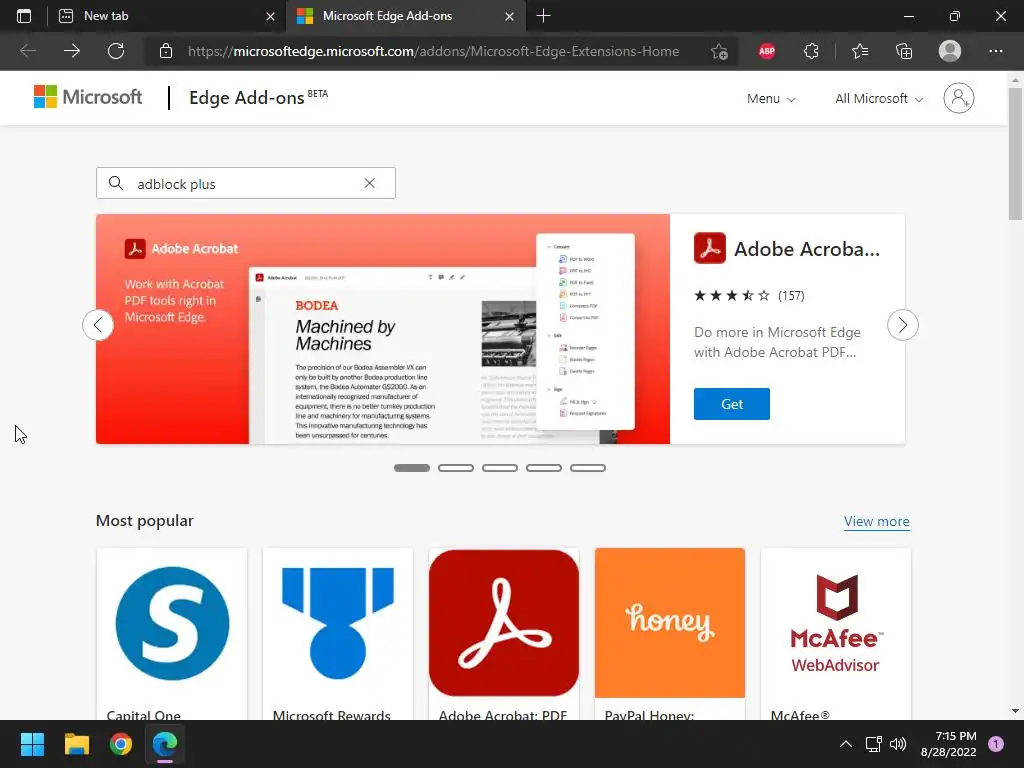Click the address bar URL
1024x768 pixels.
point(433,51)
